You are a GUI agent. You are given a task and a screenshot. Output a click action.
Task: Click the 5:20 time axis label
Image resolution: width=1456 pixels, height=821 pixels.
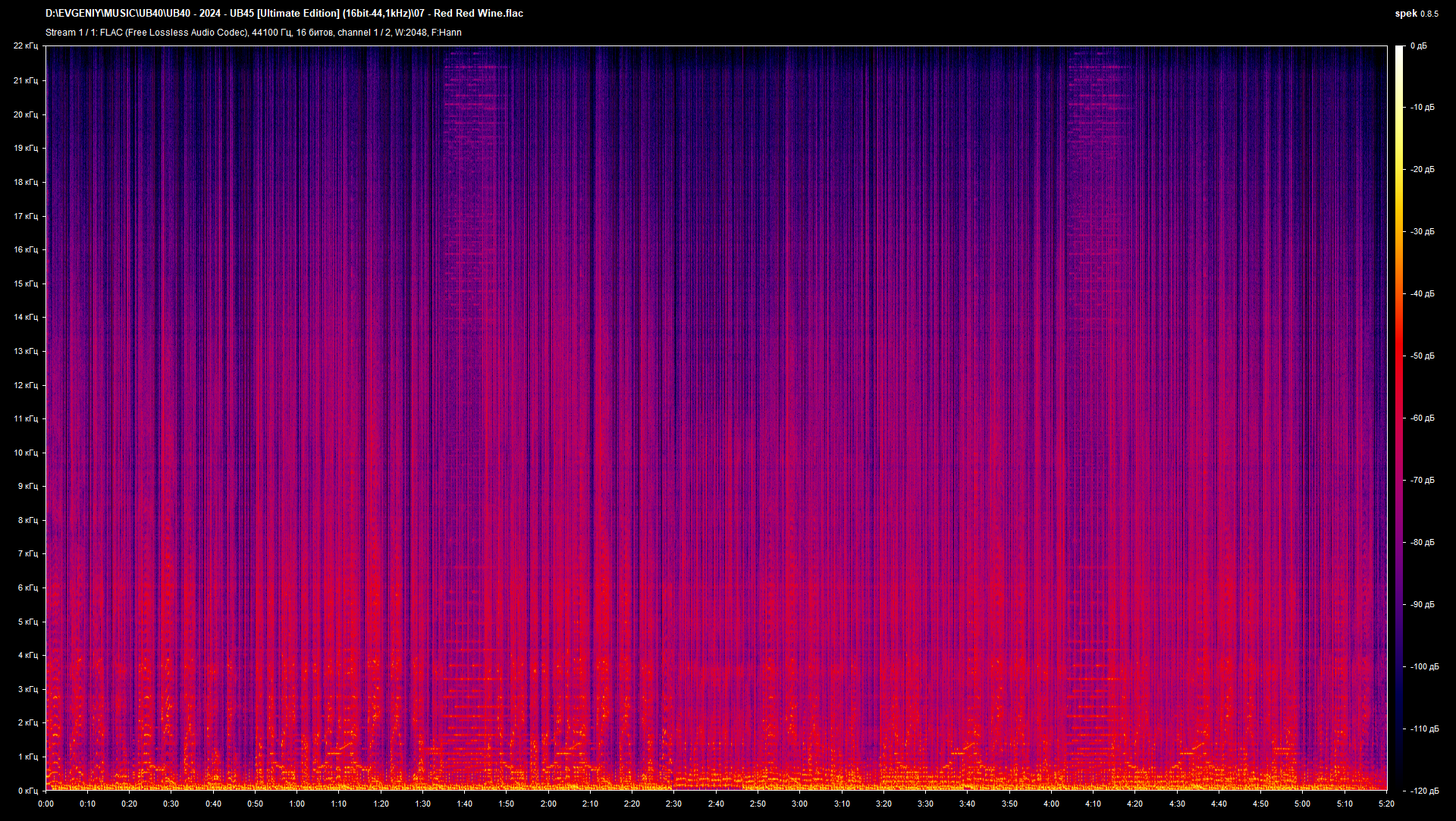point(1386,804)
